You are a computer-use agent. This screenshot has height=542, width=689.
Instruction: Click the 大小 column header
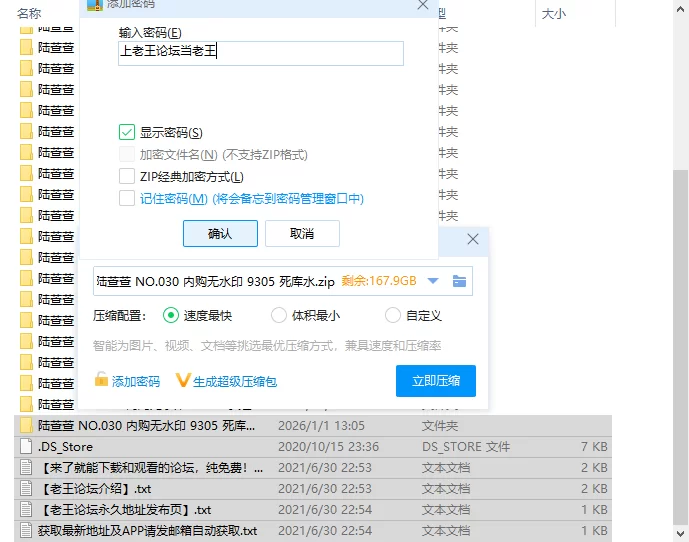click(x=553, y=14)
